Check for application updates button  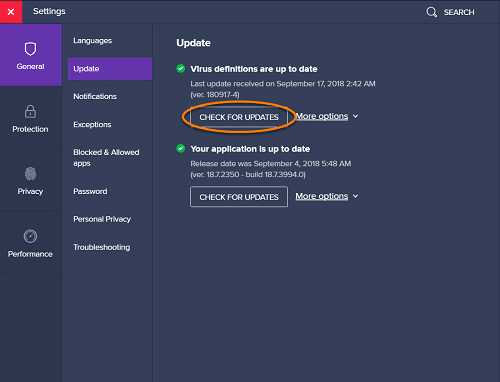tap(239, 197)
